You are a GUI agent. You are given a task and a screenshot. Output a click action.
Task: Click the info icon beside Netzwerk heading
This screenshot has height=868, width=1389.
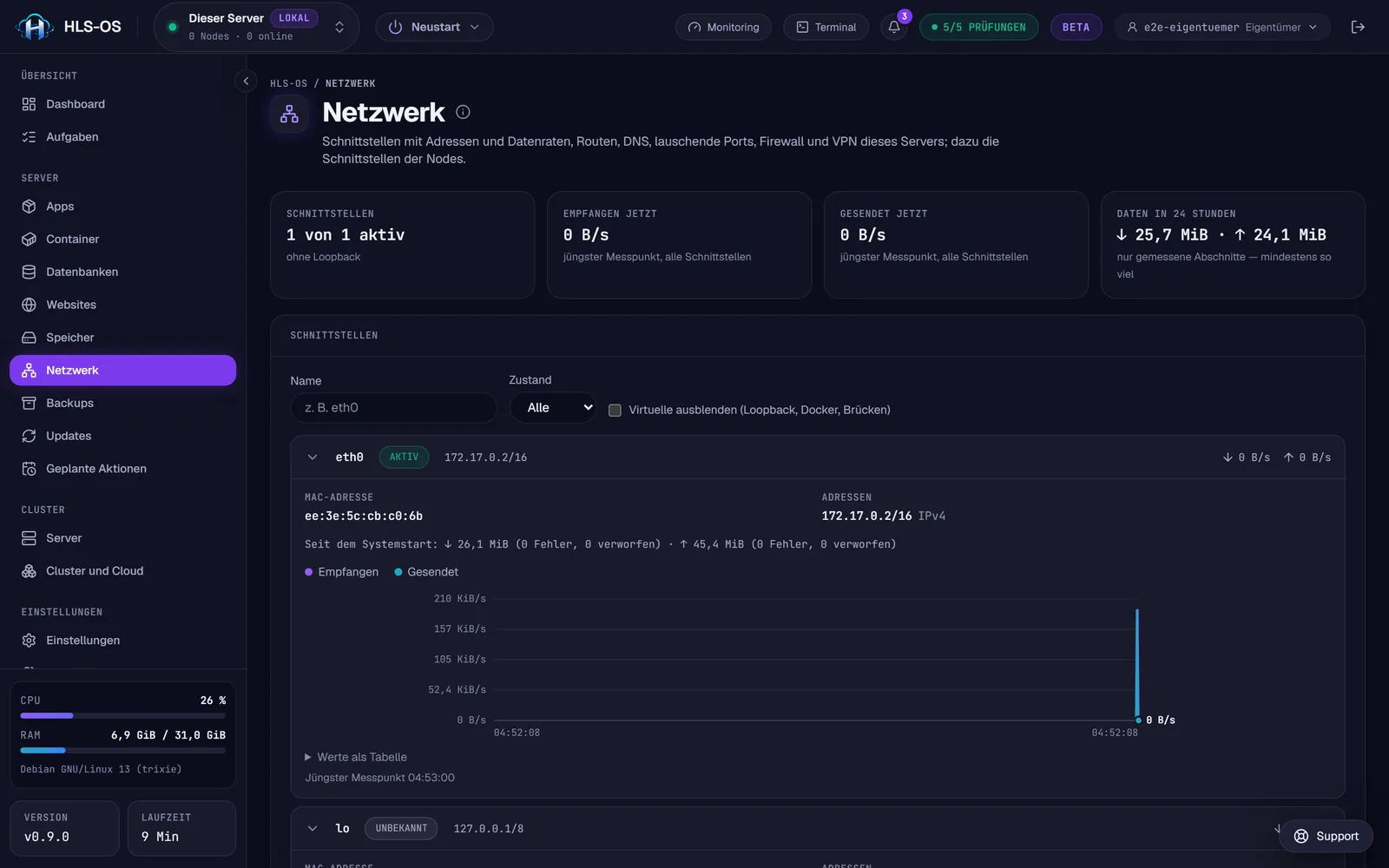(x=463, y=112)
